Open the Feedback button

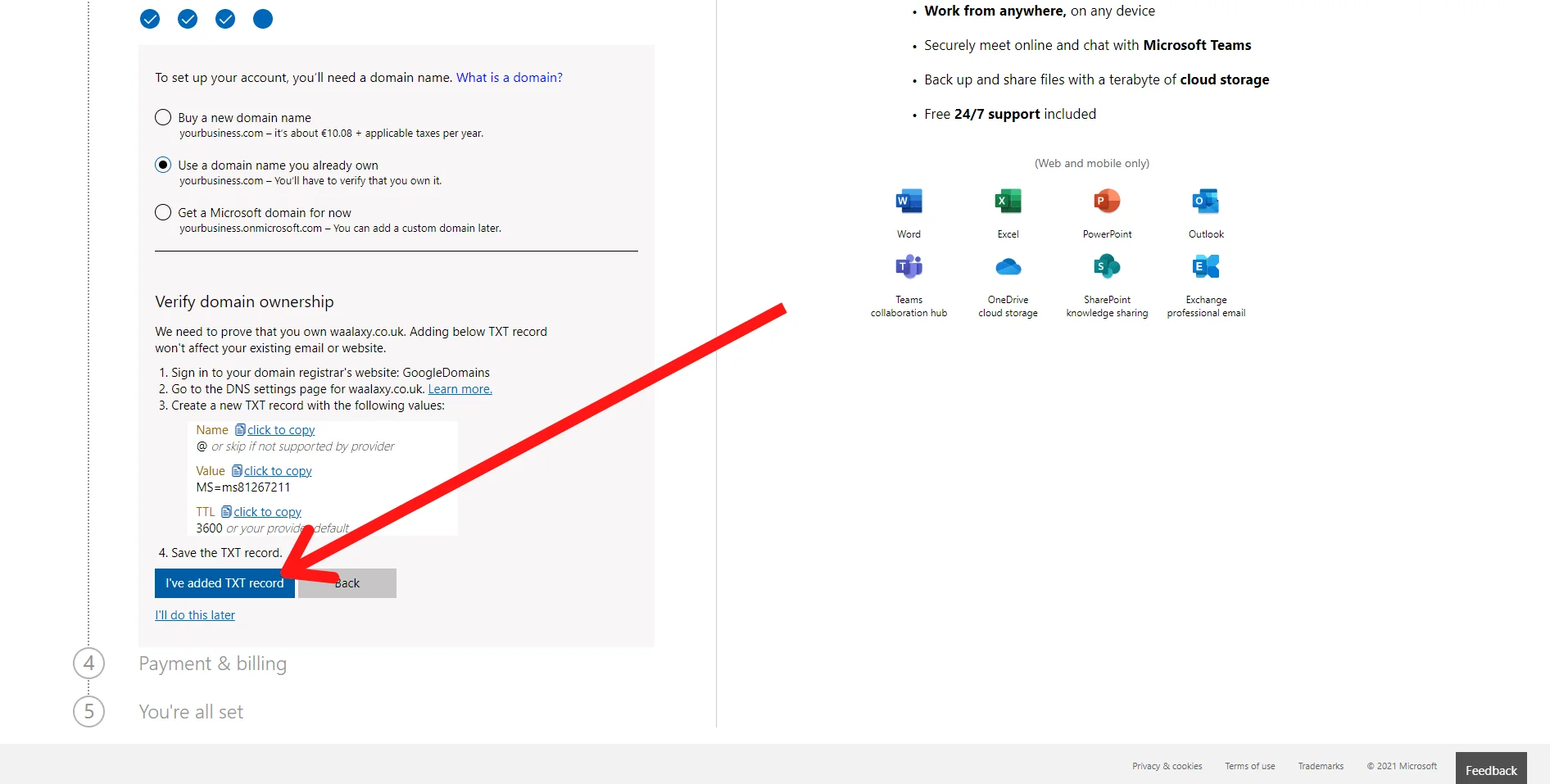point(1491,769)
